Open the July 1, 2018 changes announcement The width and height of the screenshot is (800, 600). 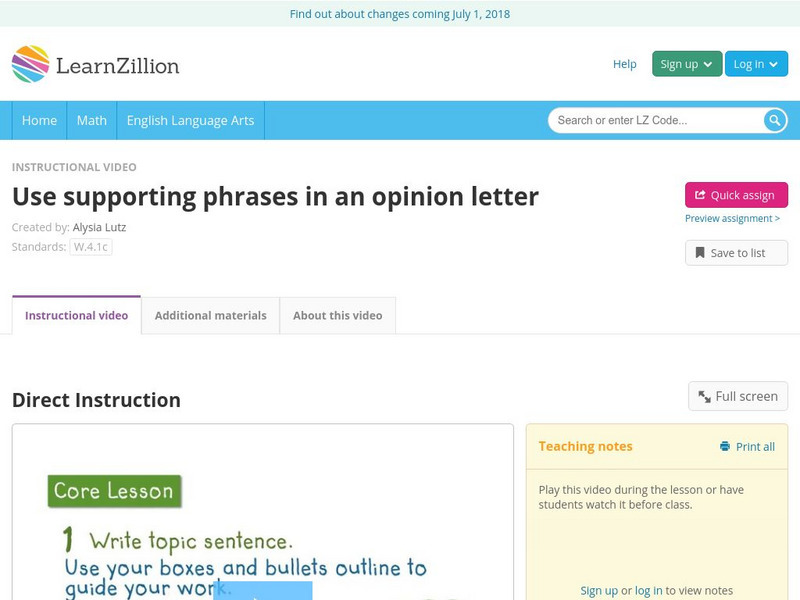(x=400, y=14)
